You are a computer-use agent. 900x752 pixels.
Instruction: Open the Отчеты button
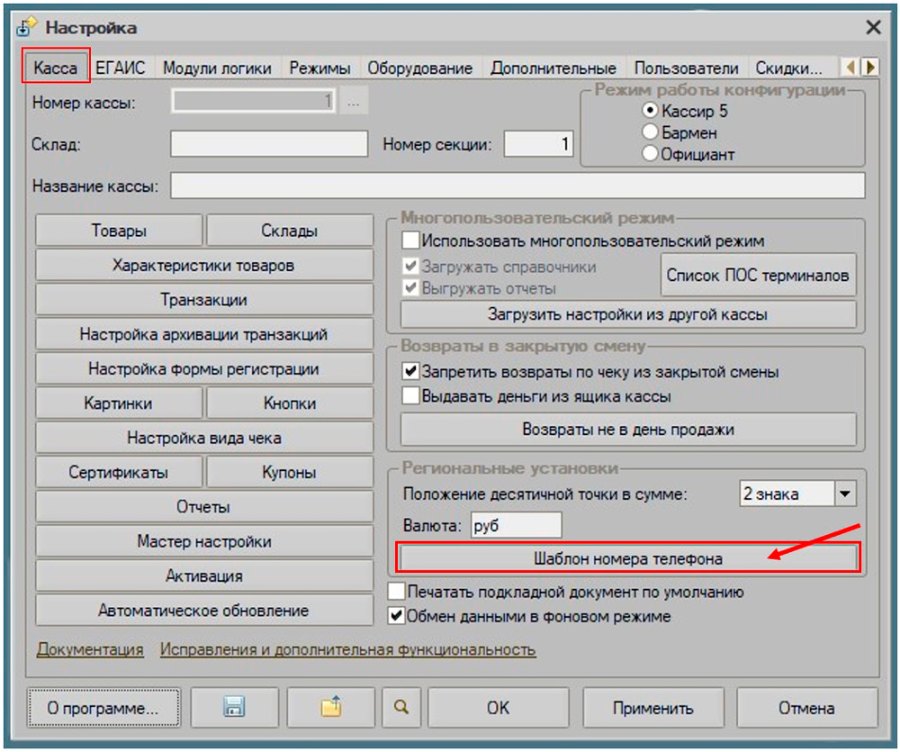[204, 507]
